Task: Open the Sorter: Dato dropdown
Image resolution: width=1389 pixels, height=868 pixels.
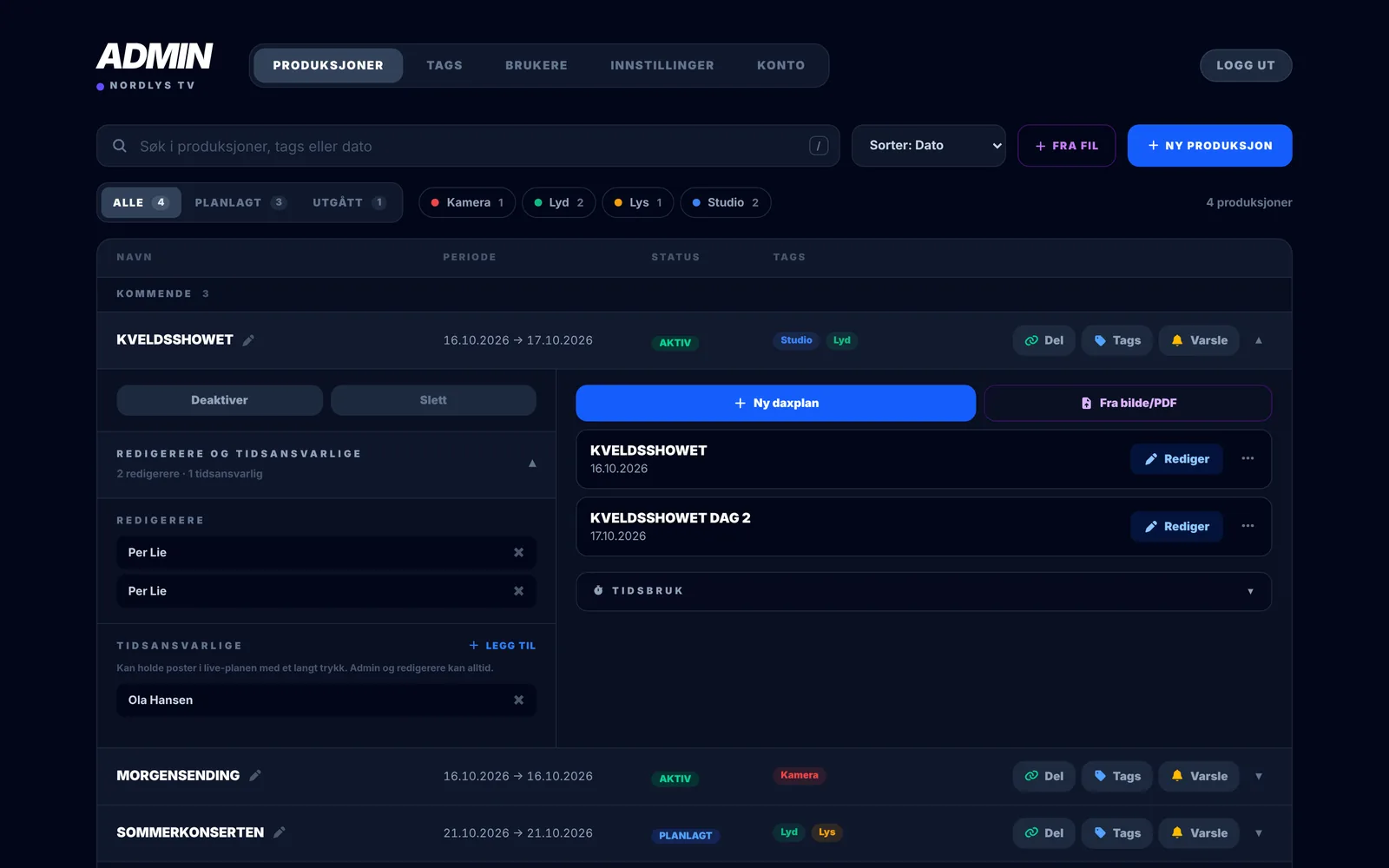Action: [929, 146]
